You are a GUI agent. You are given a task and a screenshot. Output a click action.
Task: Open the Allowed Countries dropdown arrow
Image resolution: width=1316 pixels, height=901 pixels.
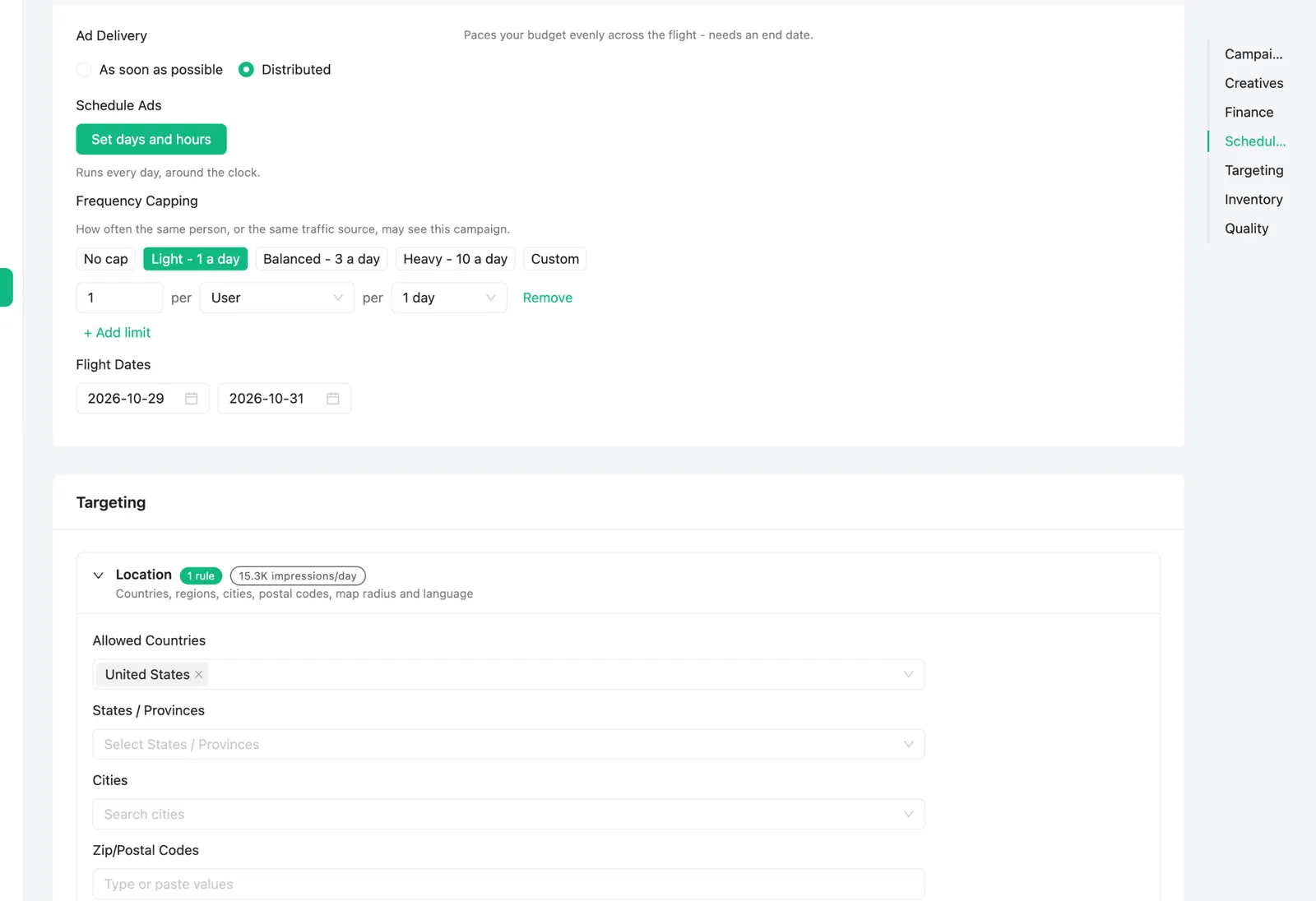pyautogui.click(x=909, y=675)
